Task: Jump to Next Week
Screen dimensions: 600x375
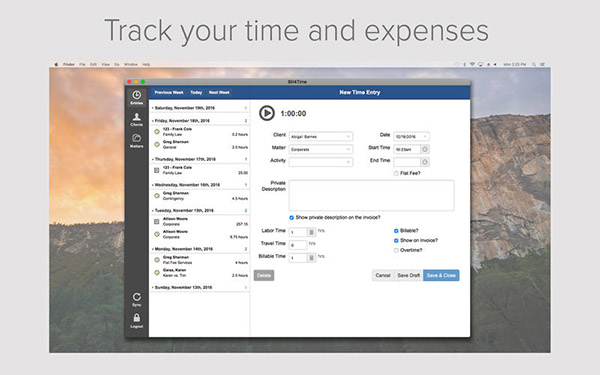Action: coord(219,92)
